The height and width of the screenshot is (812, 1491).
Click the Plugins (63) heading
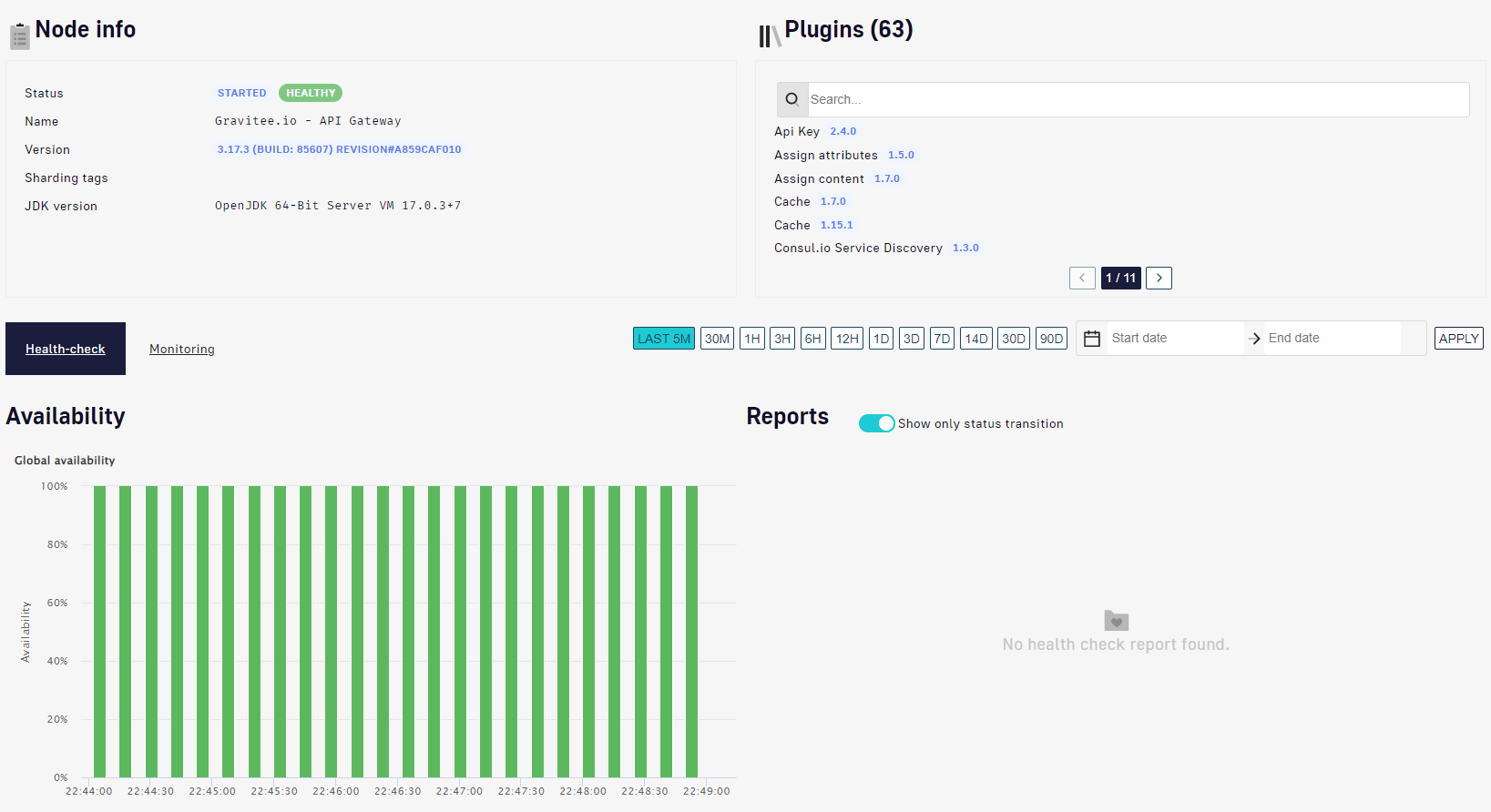coord(849,29)
